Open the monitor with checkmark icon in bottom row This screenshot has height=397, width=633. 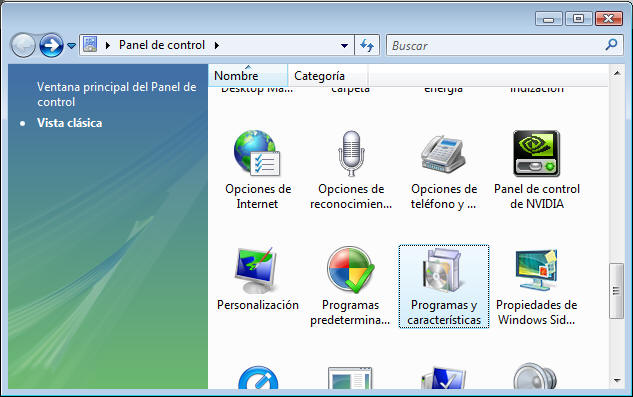(443, 378)
